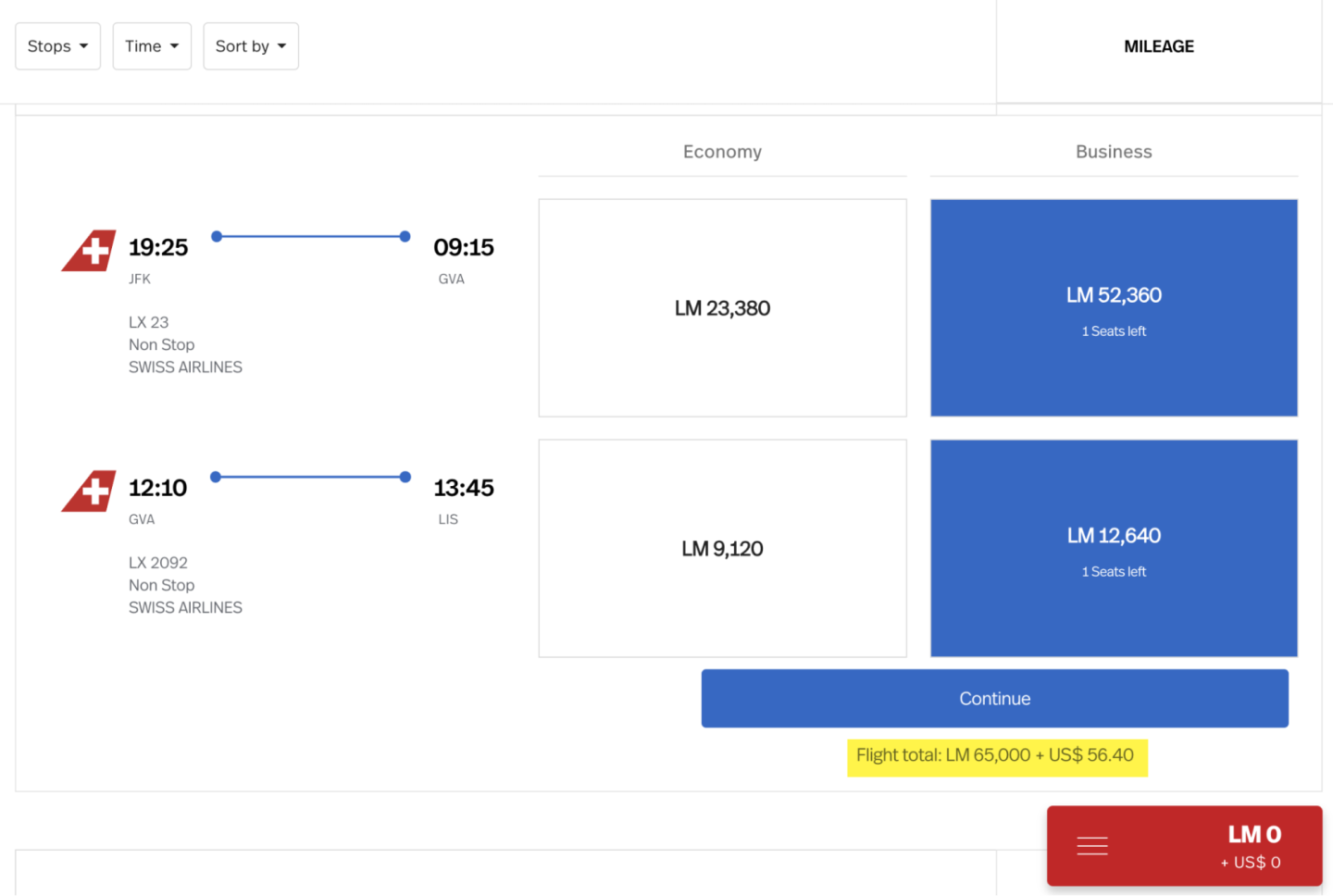
Task: Click the 13:45 LIS arrival time
Action: coord(463,488)
